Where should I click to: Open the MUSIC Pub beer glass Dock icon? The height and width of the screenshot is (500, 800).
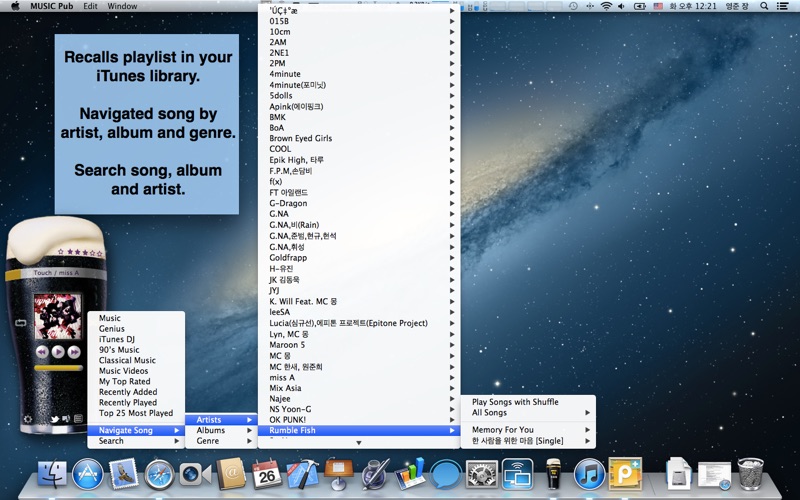point(554,473)
